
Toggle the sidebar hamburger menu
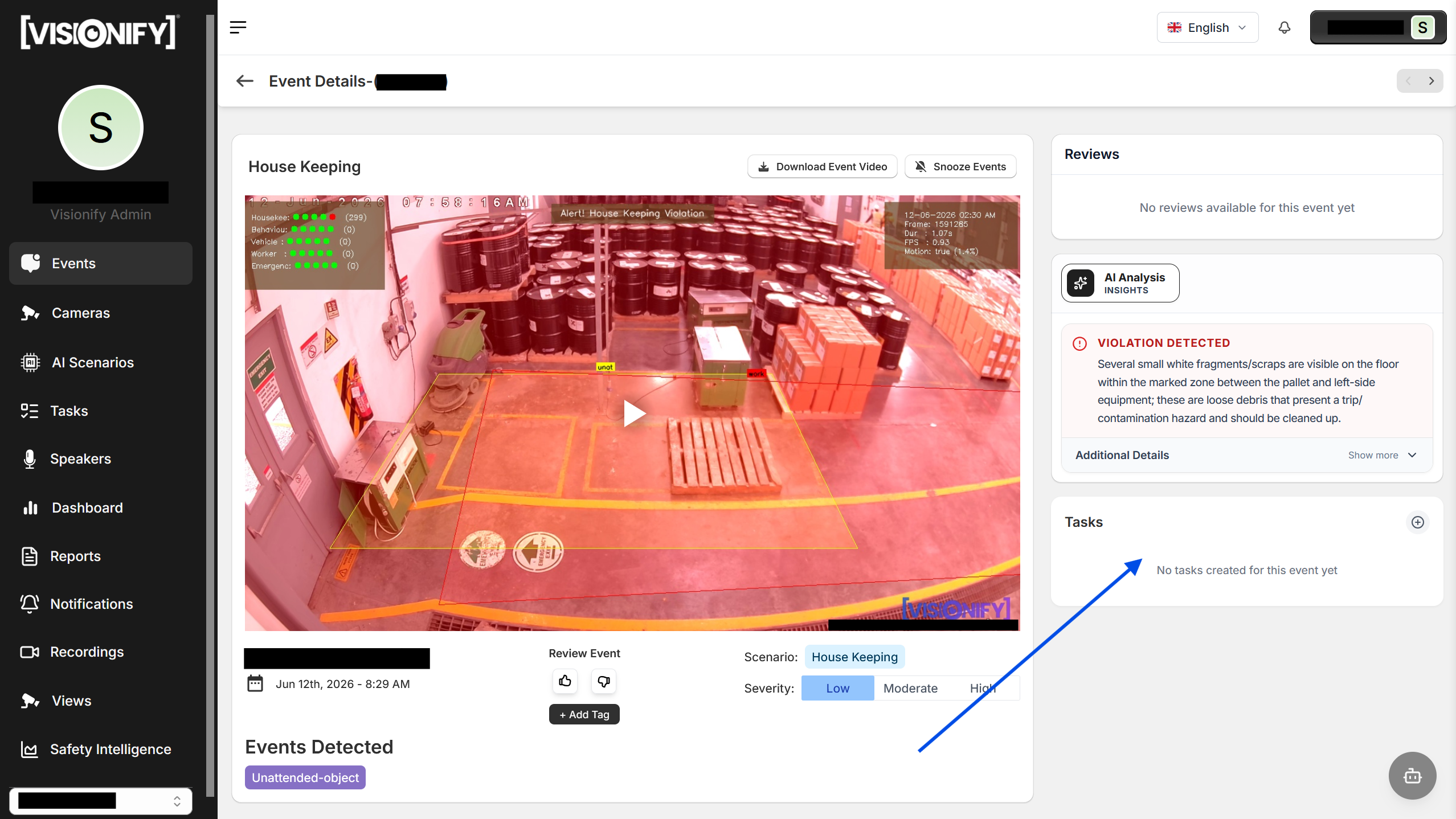238,27
